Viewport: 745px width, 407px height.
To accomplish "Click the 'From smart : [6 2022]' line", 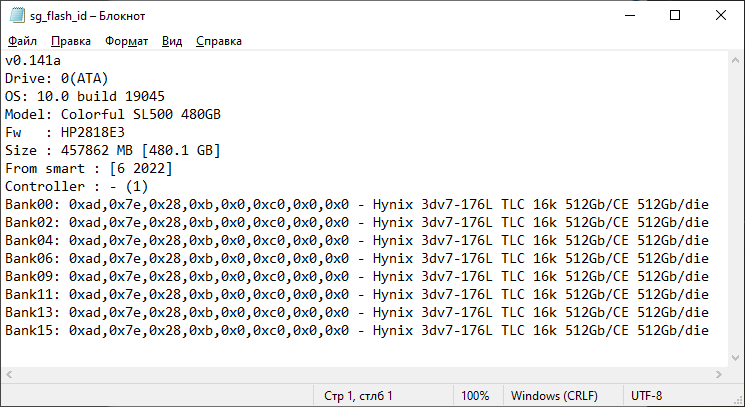I will [x=88, y=169].
